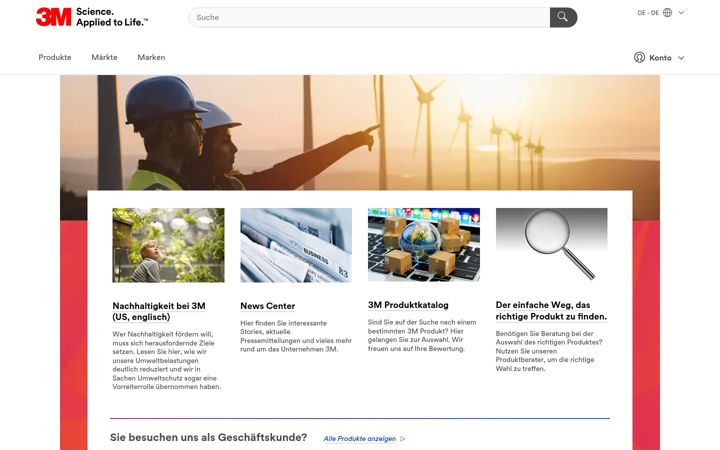This screenshot has width=720, height=450.
Task: Focus the Suche search field
Action: click(x=369, y=17)
